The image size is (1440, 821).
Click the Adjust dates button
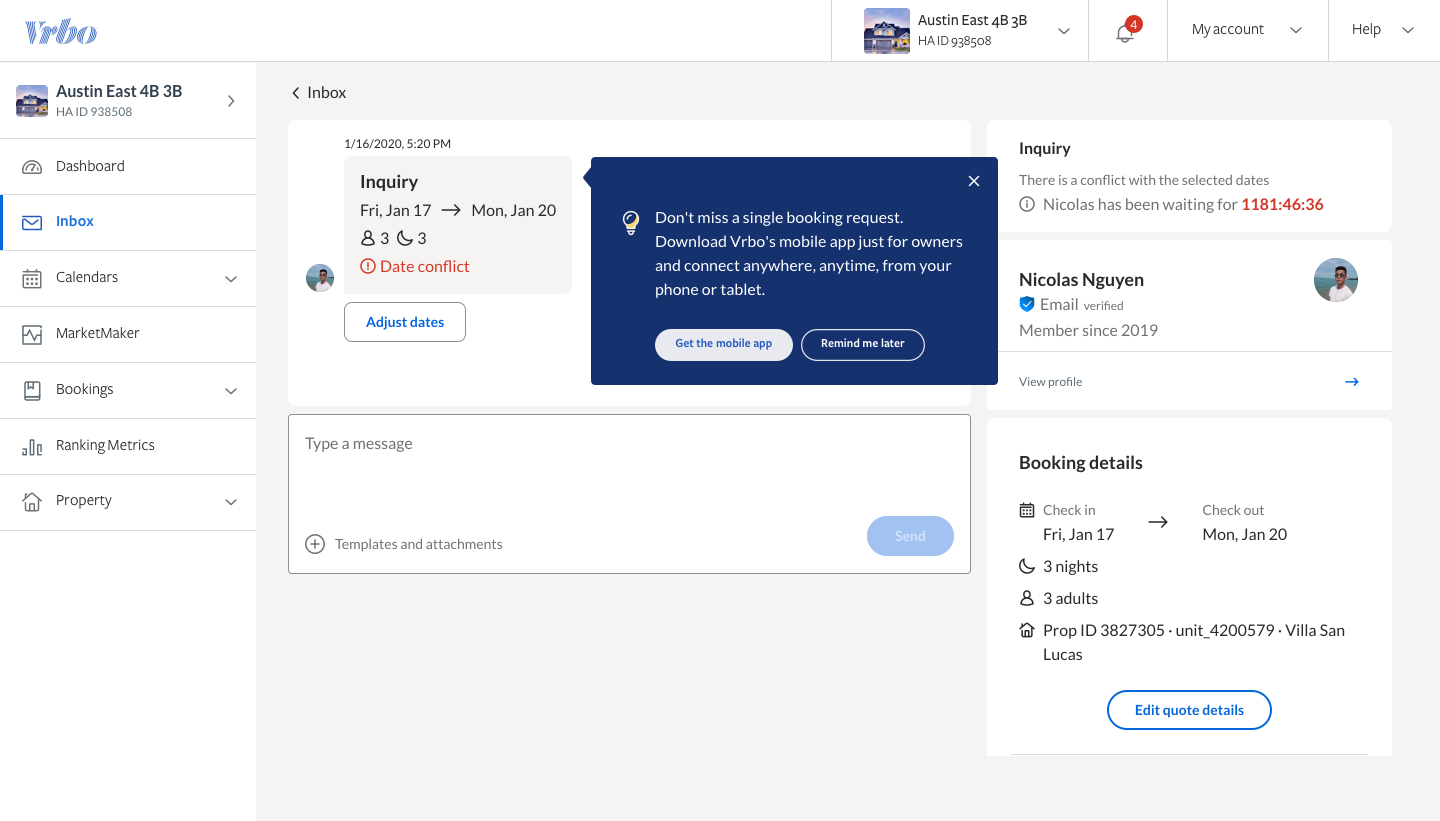pos(405,322)
